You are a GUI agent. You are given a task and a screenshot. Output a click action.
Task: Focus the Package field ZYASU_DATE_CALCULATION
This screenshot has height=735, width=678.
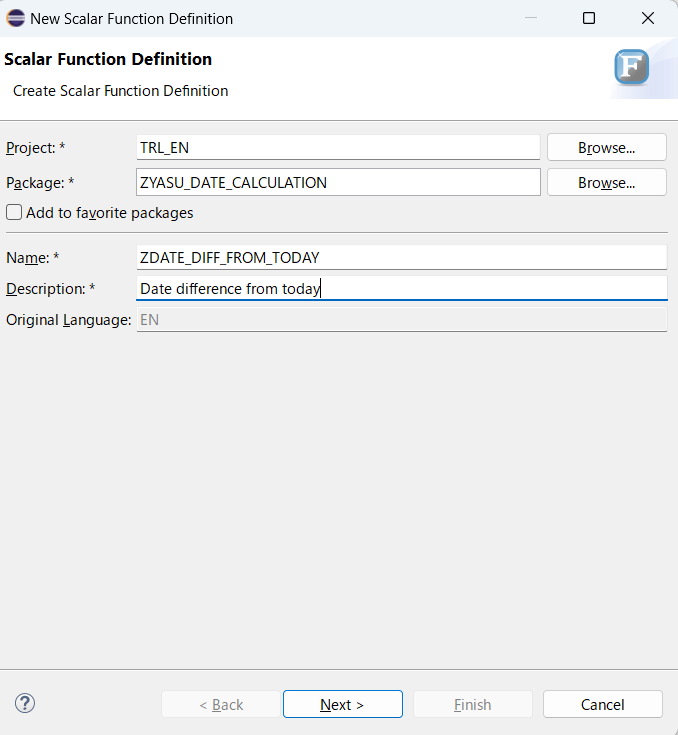point(338,182)
